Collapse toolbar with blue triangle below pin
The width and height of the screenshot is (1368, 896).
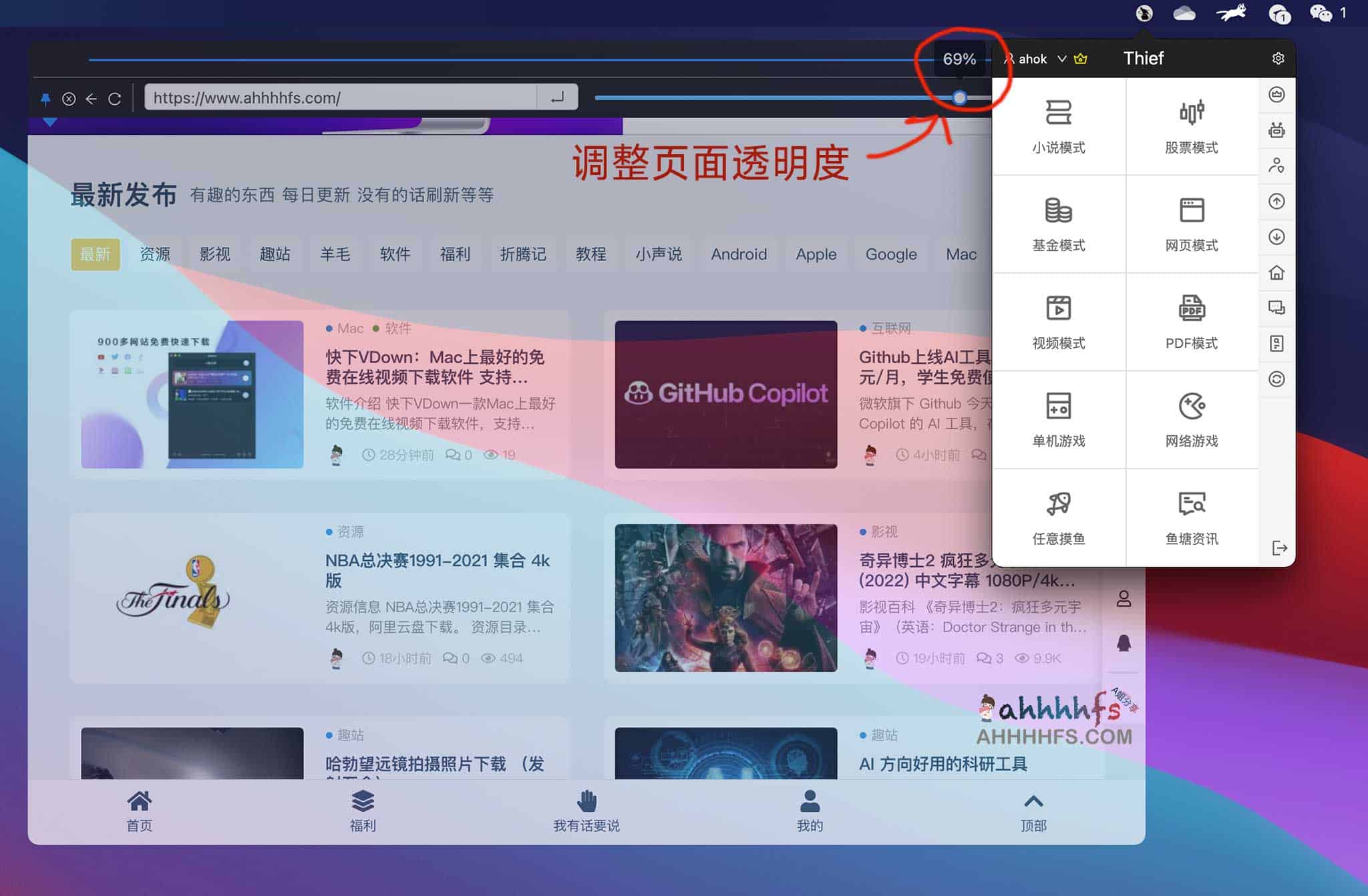pyautogui.click(x=49, y=123)
